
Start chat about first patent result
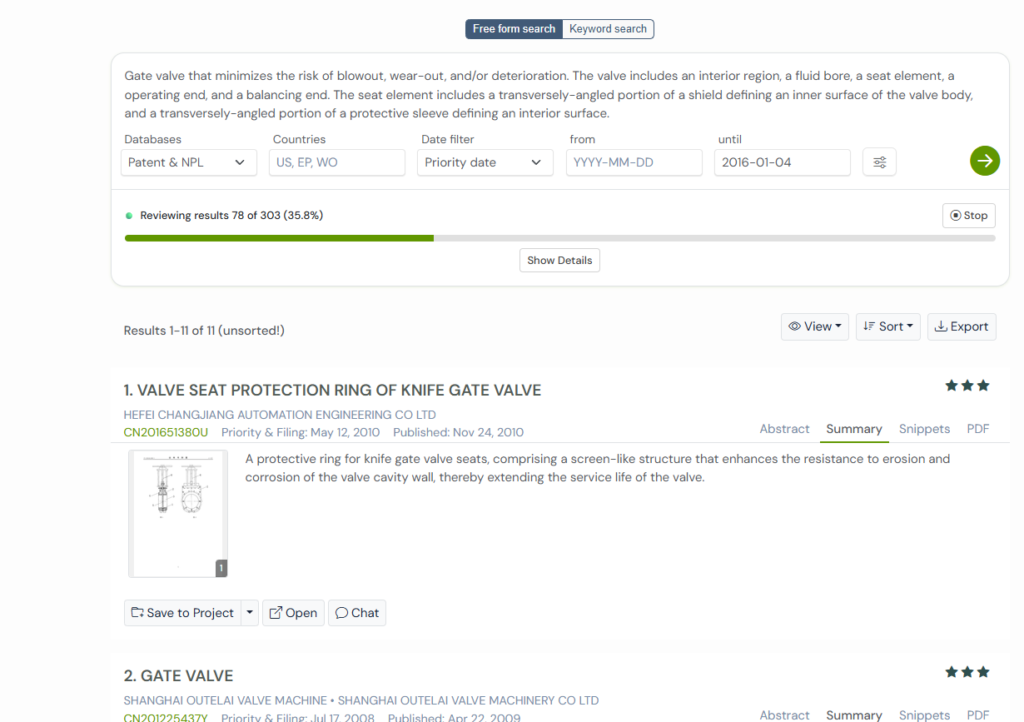pos(357,613)
